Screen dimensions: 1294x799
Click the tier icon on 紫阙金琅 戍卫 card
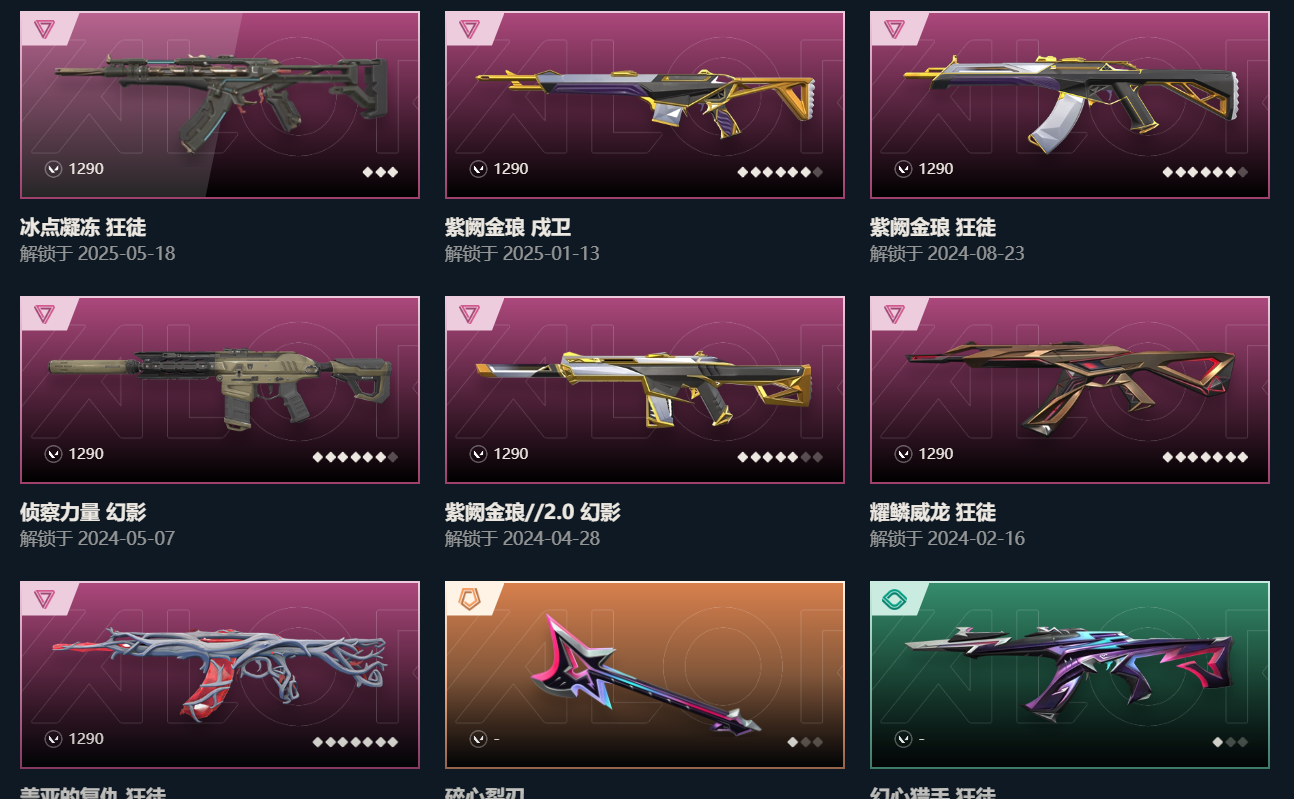pos(469,29)
